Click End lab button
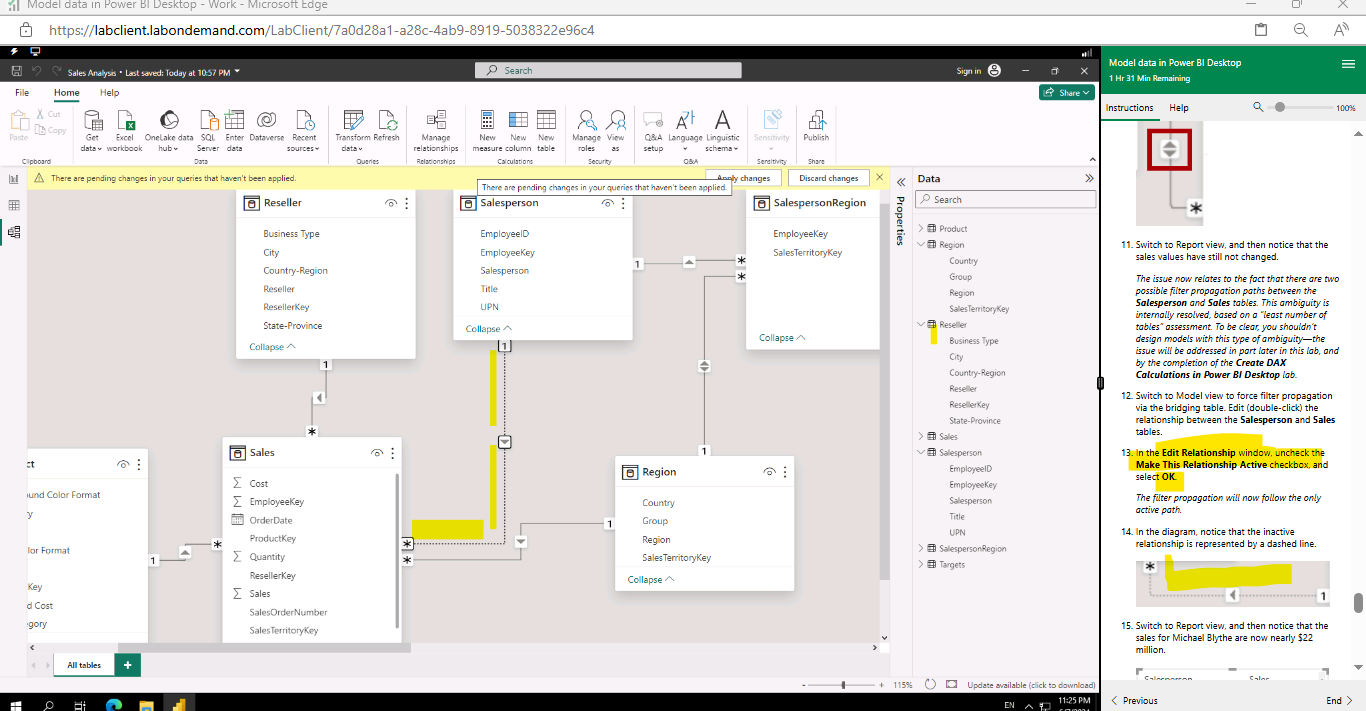Screen dimensions: 1366x711 click(x=1338, y=701)
